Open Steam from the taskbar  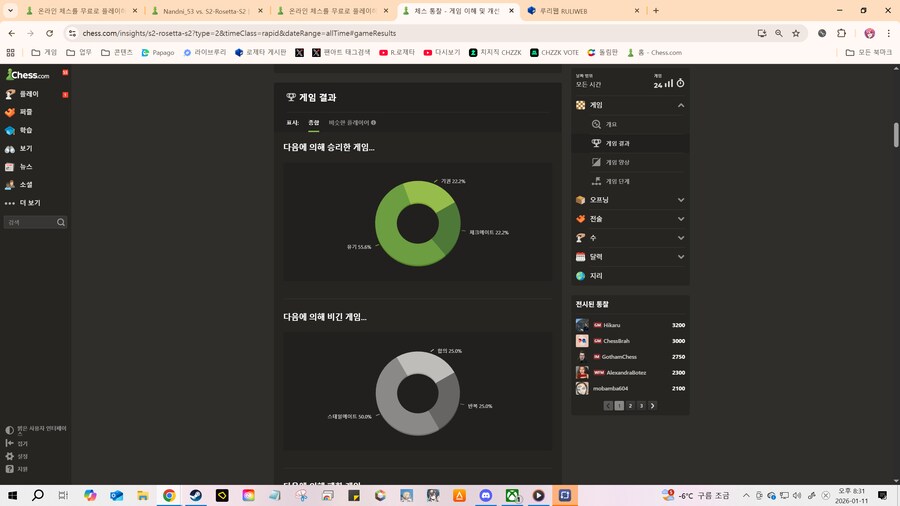196,495
